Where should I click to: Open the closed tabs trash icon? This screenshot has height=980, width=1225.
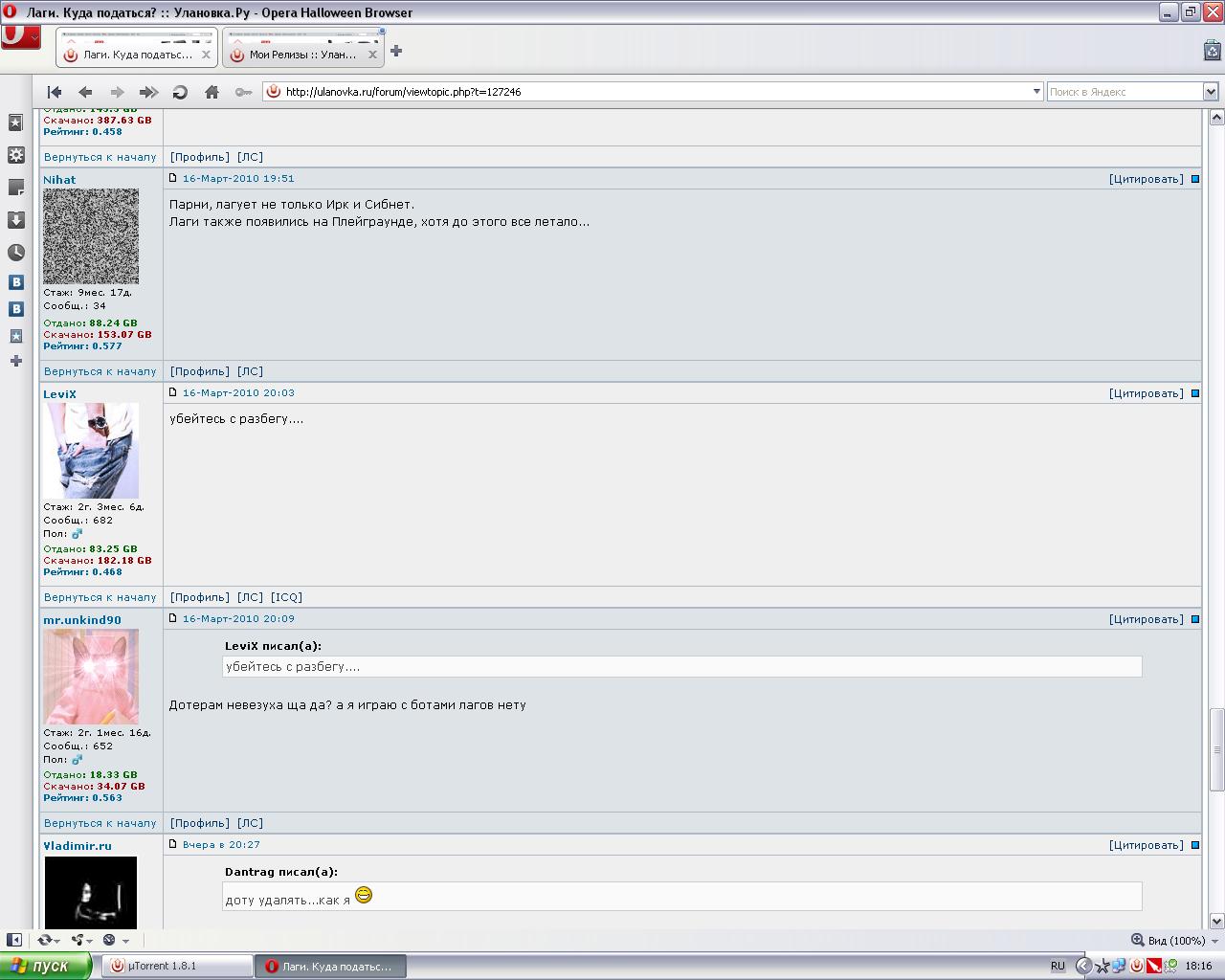pyautogui.click(x=1211, y=51)
